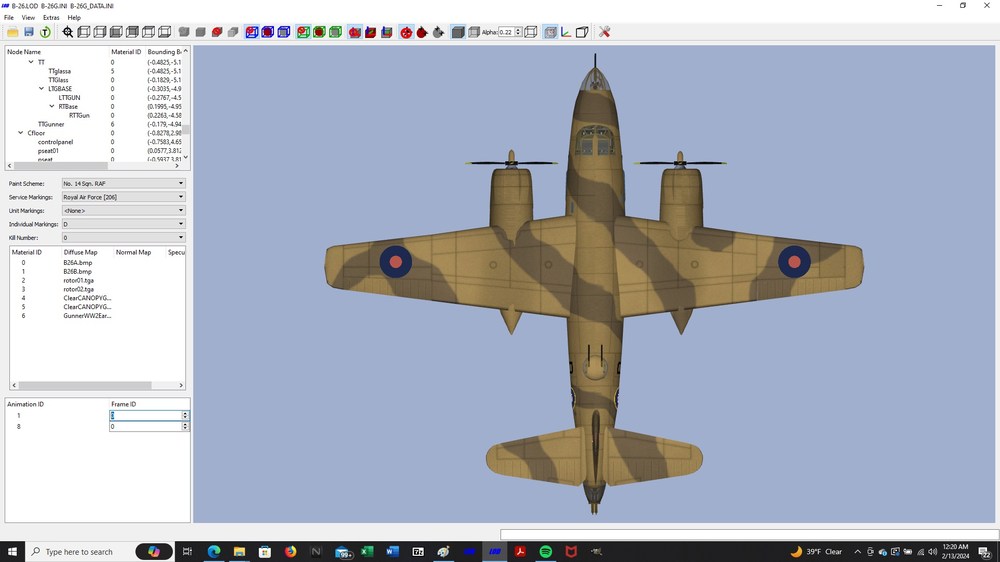The width and height of the screenshot is (1000, 562).
Task: Click the node tree vertical scrollbar
Action: tap(186, 130)
